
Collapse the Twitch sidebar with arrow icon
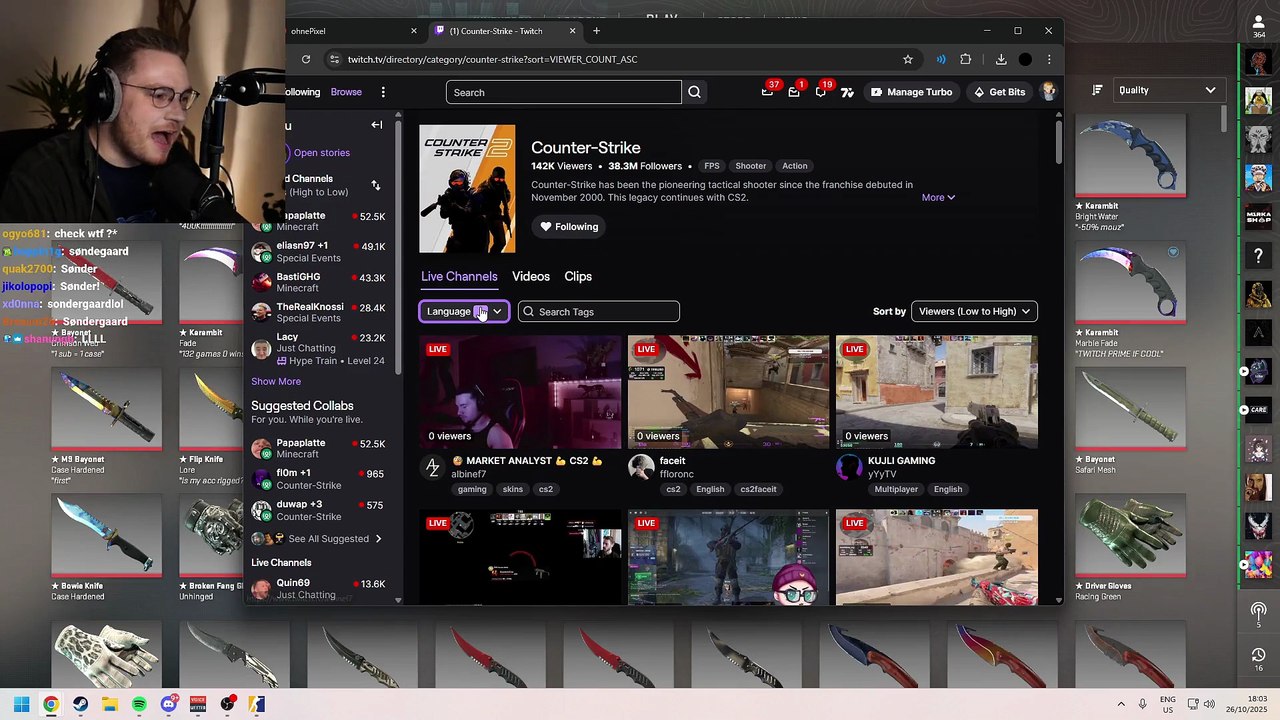377,125
